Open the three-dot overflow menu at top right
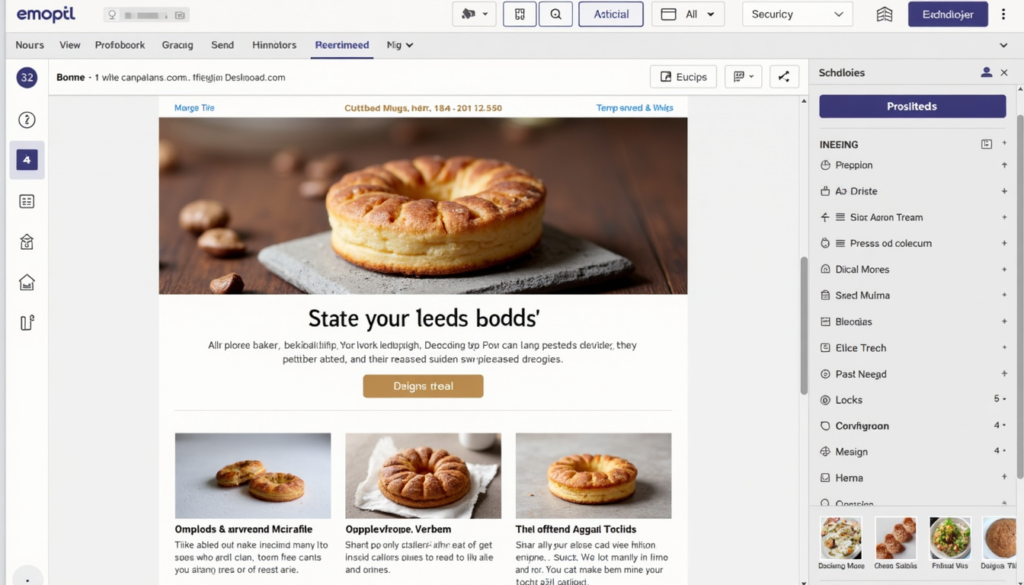 click(x=1004, y=14)
